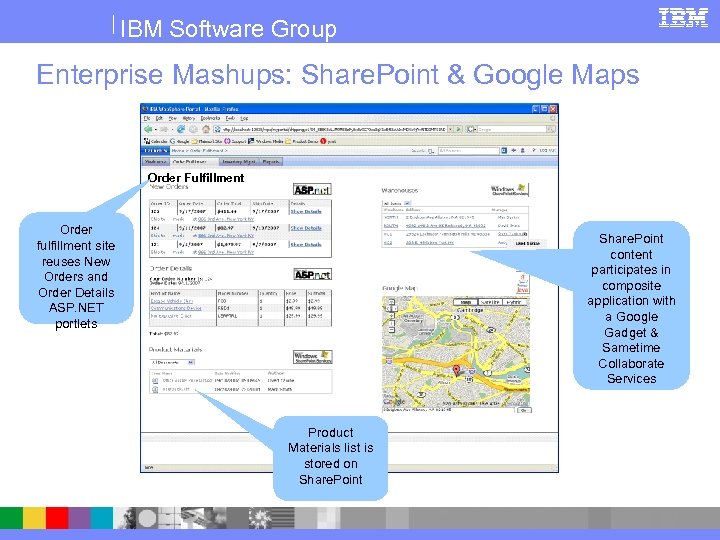720x540 pixels.
Task: Open the All Items dropdown in Warehouses
Action: coord(407,203)
